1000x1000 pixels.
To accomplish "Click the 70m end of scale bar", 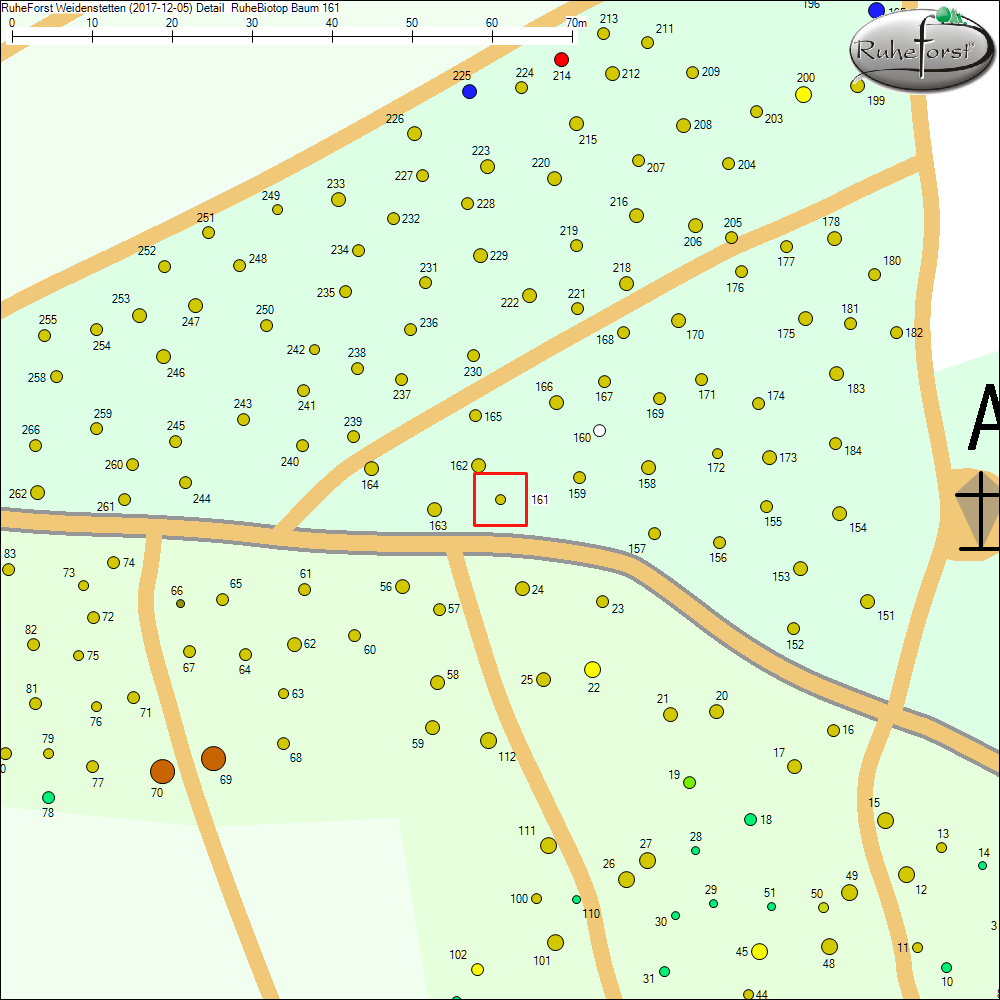I will (572, 36).
